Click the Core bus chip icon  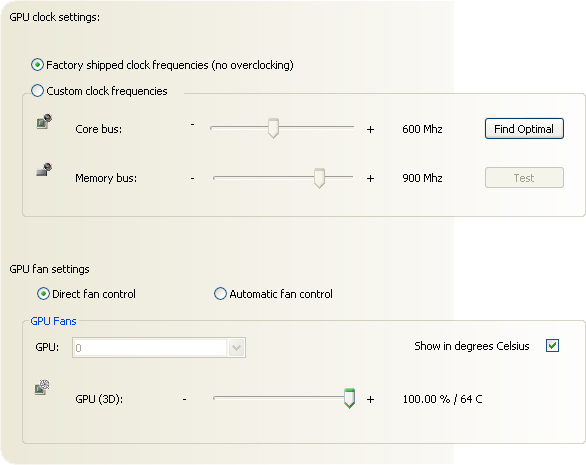[x=44, y=121]
